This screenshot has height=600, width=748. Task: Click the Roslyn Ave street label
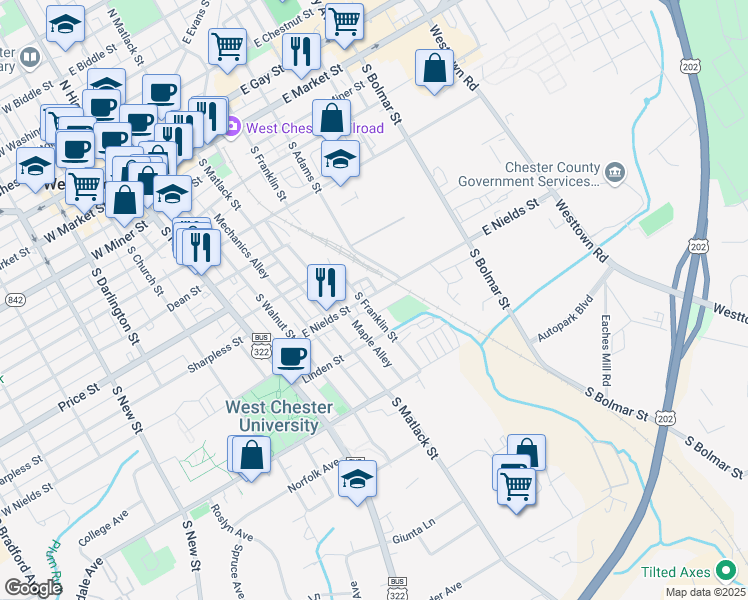232,523
